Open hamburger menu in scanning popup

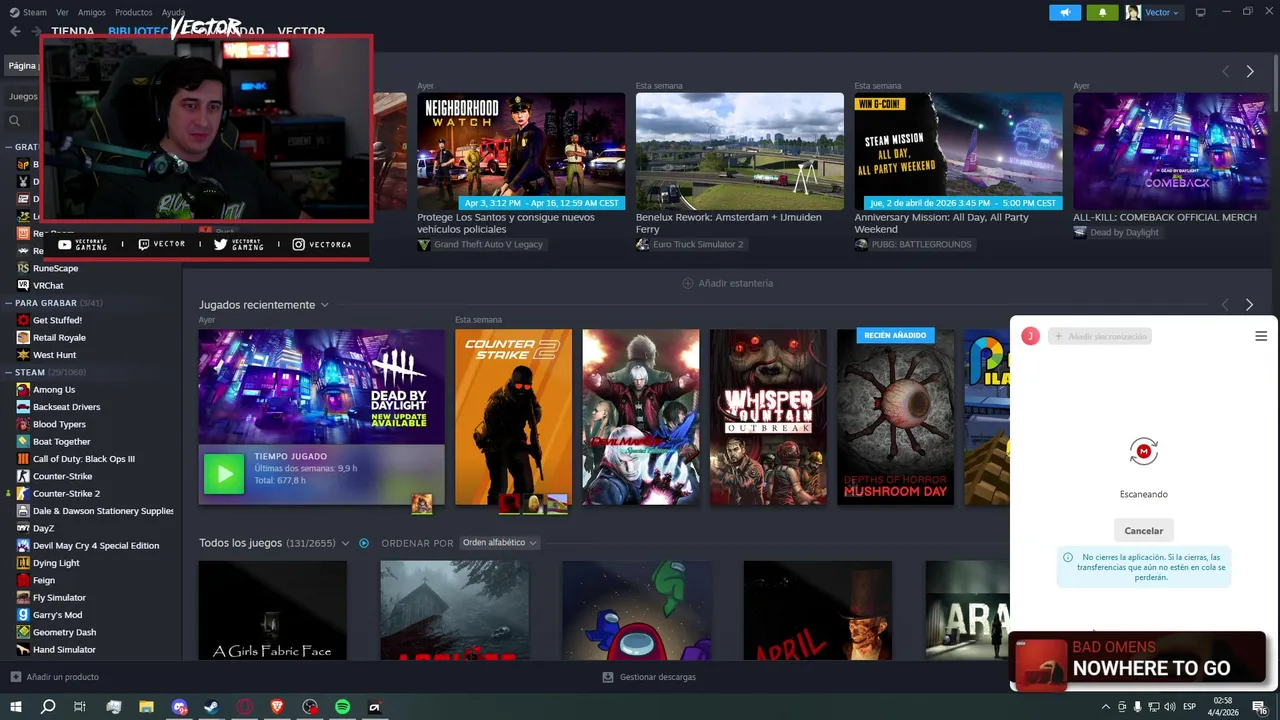click(x=1261, y=336)
